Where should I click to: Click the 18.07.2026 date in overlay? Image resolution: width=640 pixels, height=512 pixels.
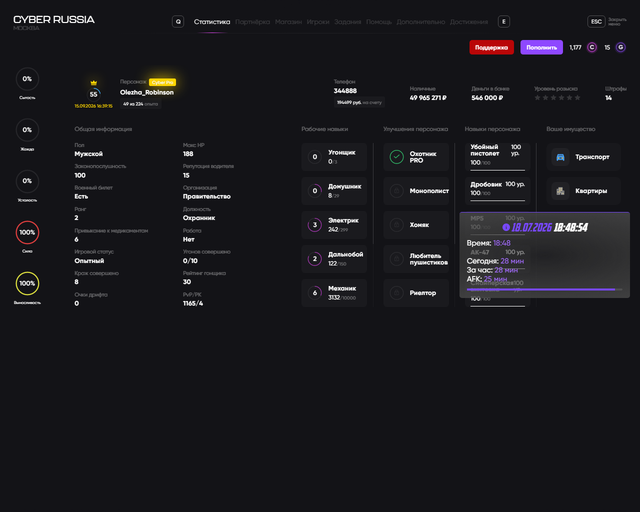(532, 227)
